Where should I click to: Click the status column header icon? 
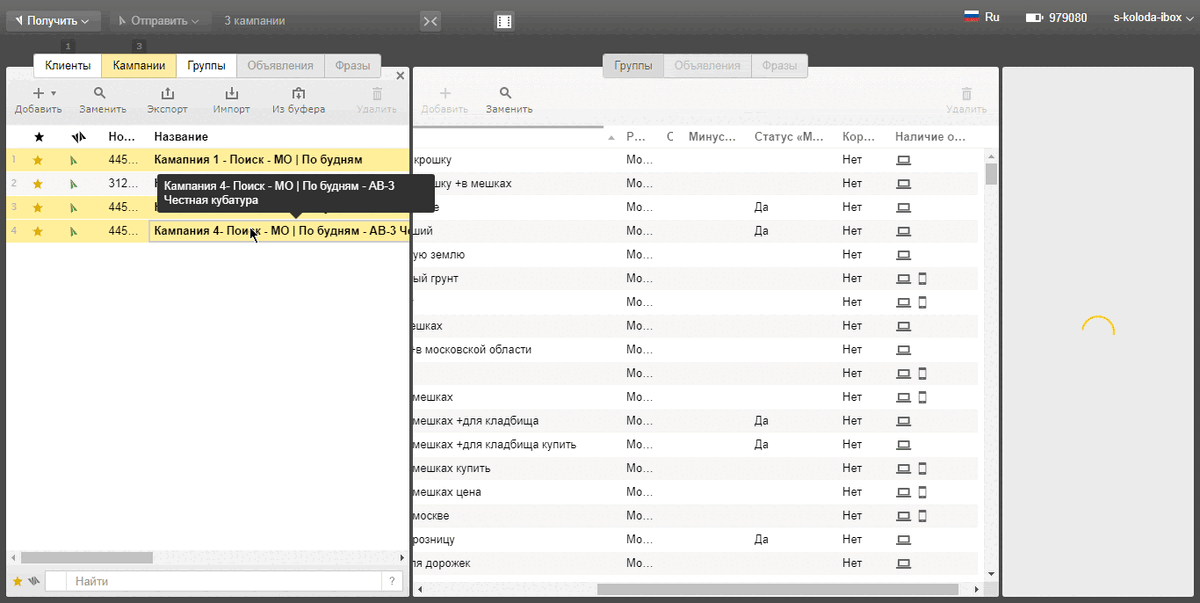[x=79, y=136]
